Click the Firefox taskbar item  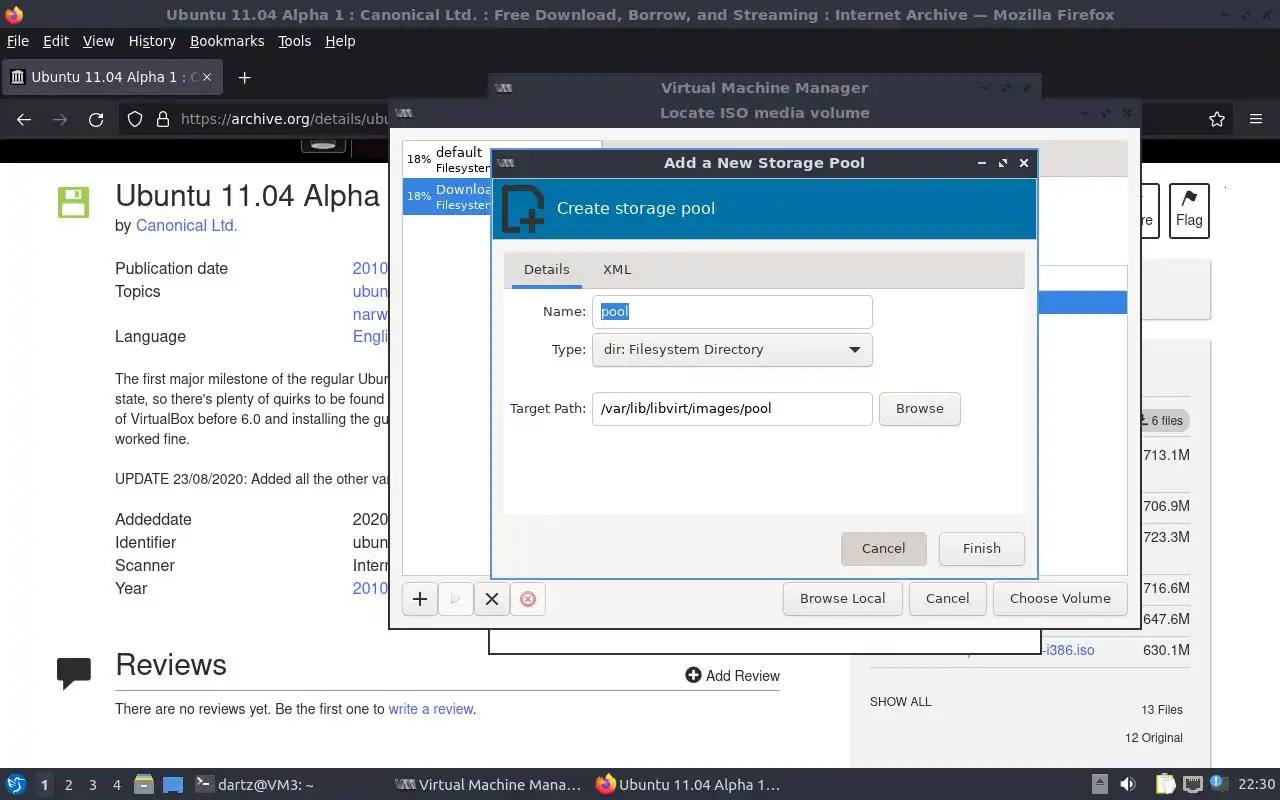(x=689, y=785)
